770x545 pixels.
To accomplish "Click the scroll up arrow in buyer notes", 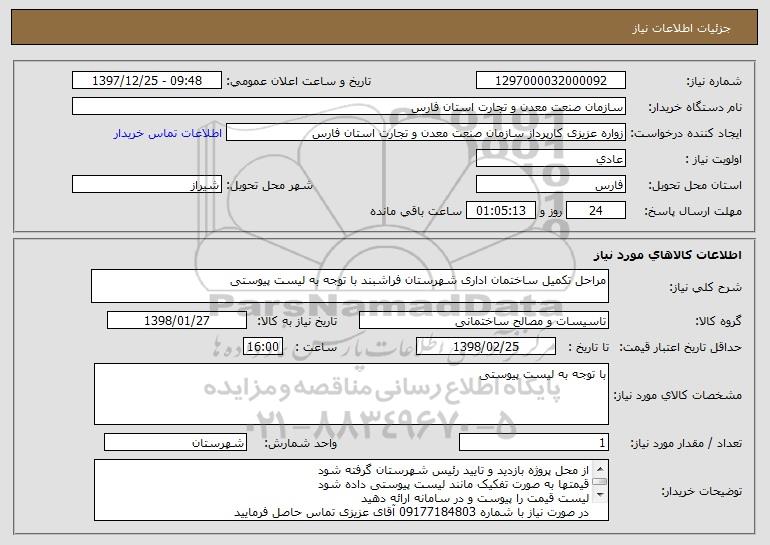I will click(599, 467).
